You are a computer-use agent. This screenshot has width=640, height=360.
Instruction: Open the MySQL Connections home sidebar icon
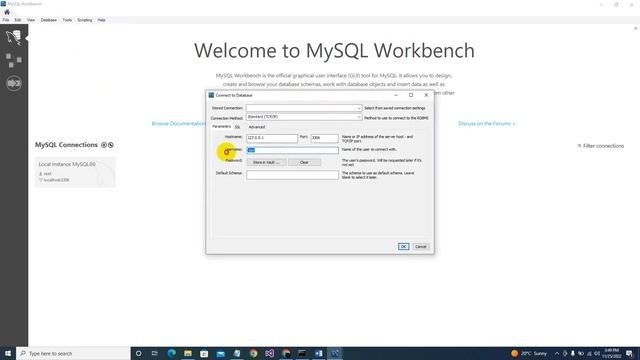(13, 38)
